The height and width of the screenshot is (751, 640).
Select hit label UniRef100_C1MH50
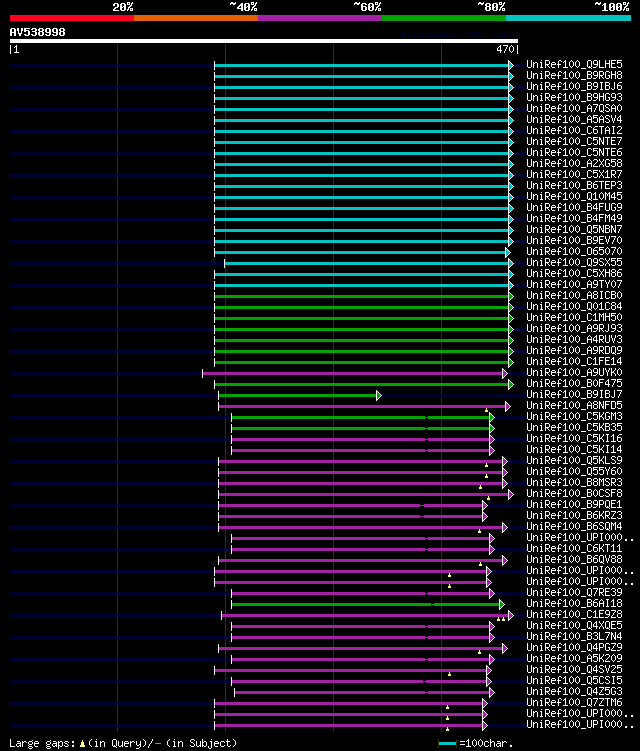[574, 318]
